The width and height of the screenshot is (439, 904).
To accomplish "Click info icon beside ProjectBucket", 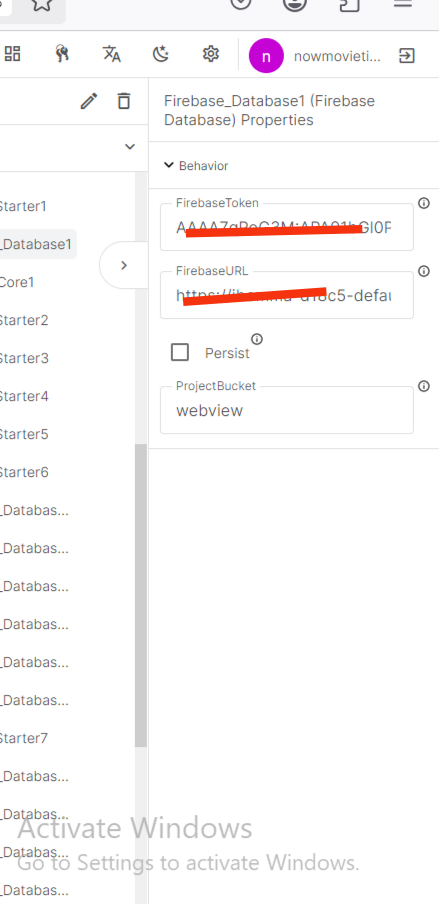I will click(424, 386).
